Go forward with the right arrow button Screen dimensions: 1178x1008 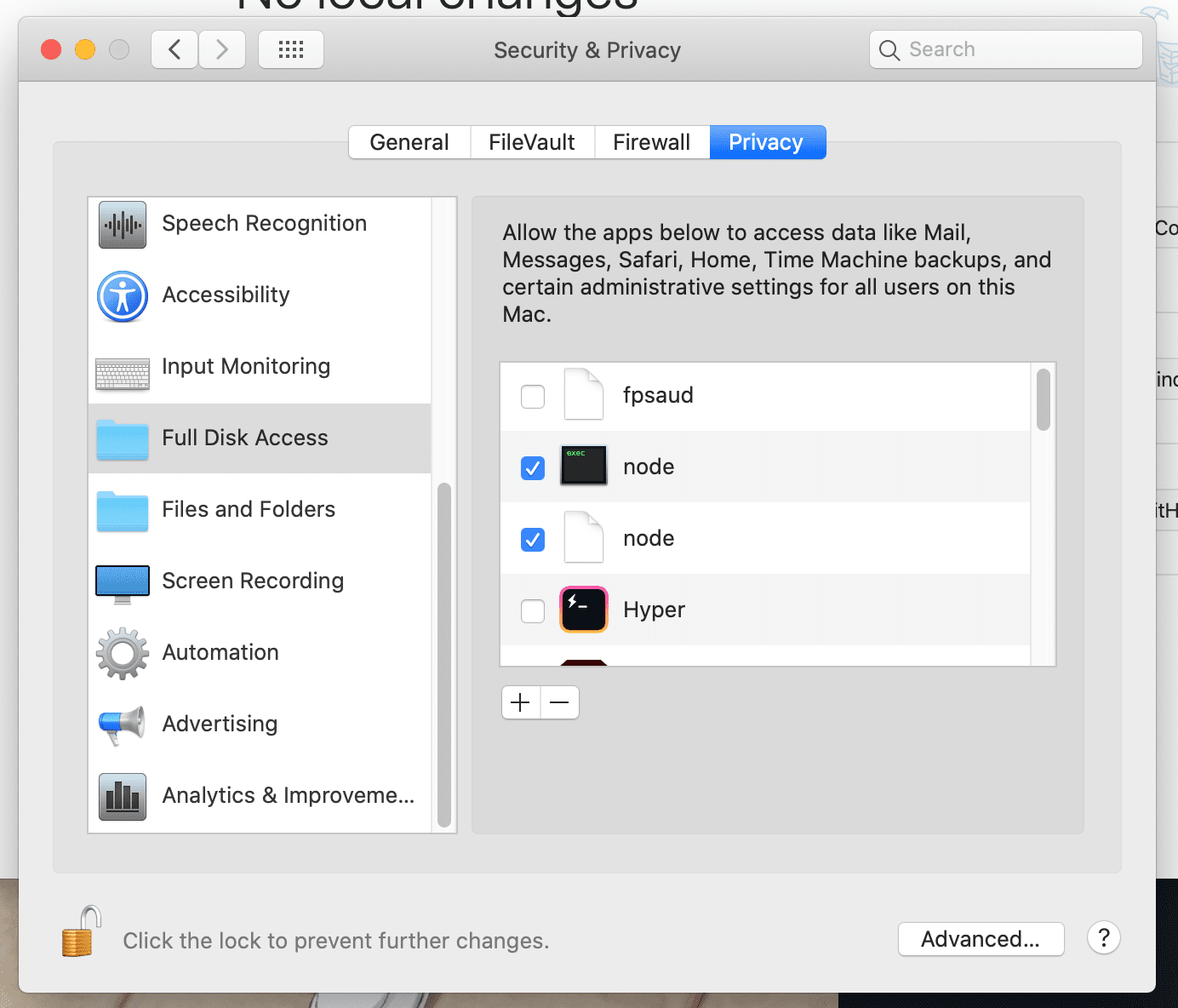[222, 49]
